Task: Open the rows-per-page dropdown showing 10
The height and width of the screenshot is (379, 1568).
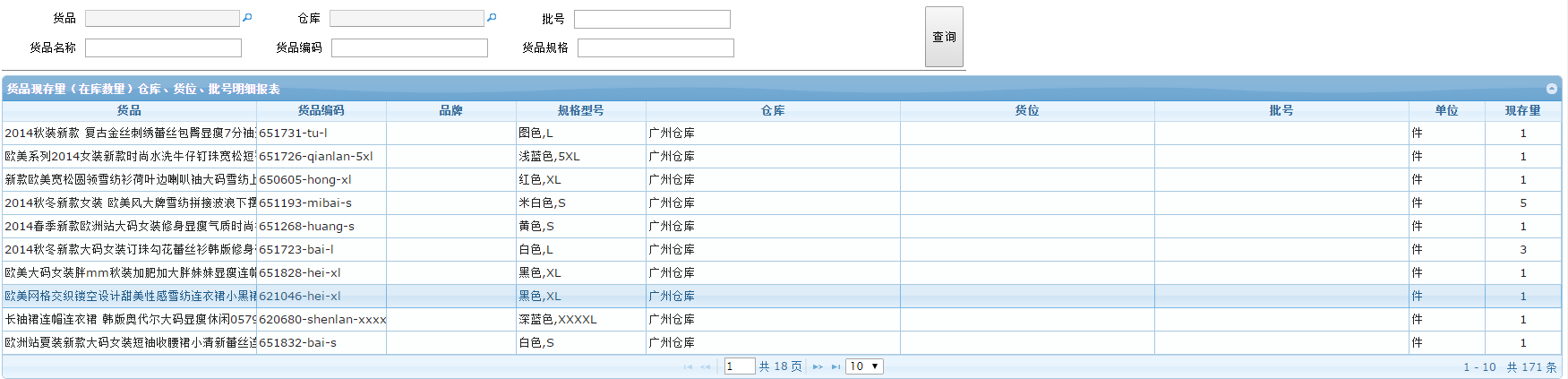Action: pyautogui.click(x=864, y=366)
